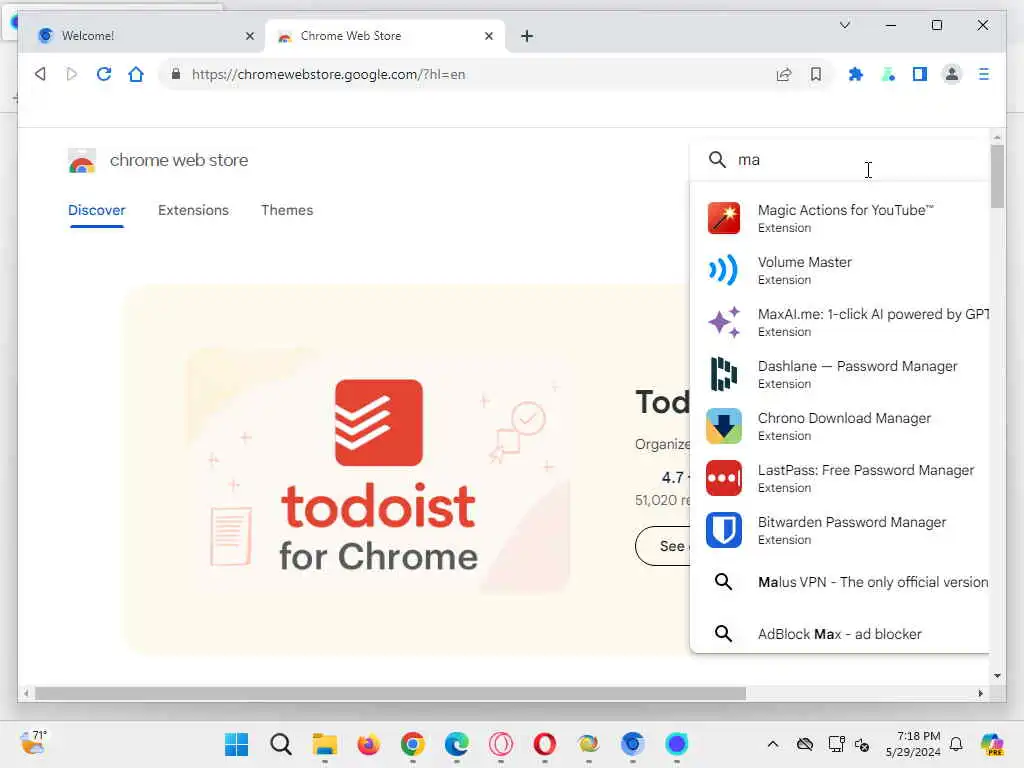Share this page via share icon
The width and height of the screenshot is (1024, 768).
click(x=784, y=74)
